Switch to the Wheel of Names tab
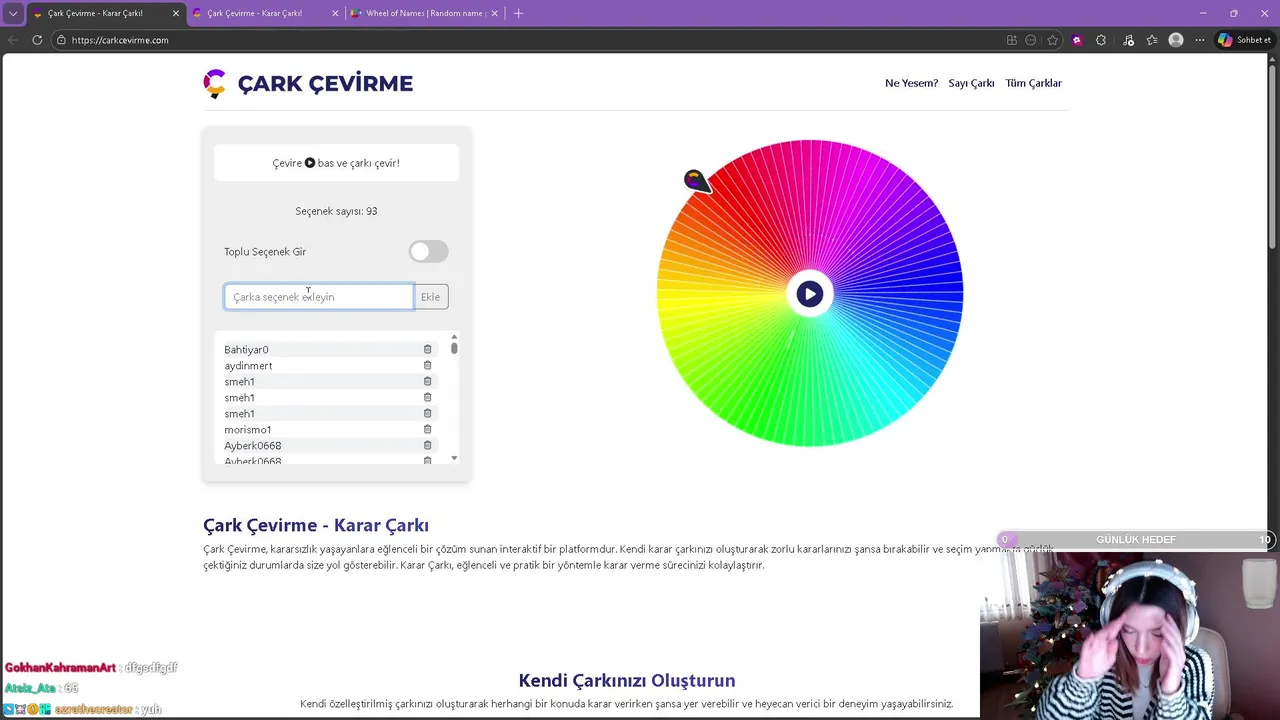The height and width of the screenshot is (720, 1280). (424, 13)
